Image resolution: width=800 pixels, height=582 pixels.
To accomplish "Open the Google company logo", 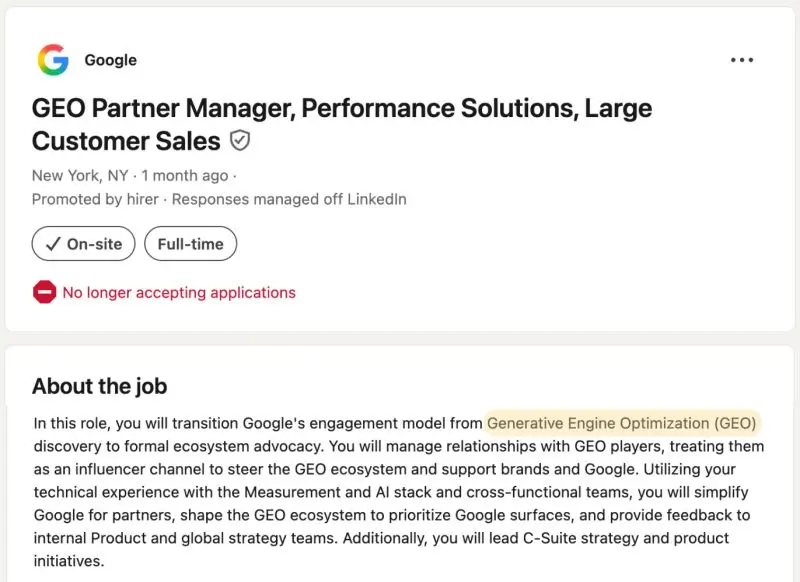I will coord(53,60).
